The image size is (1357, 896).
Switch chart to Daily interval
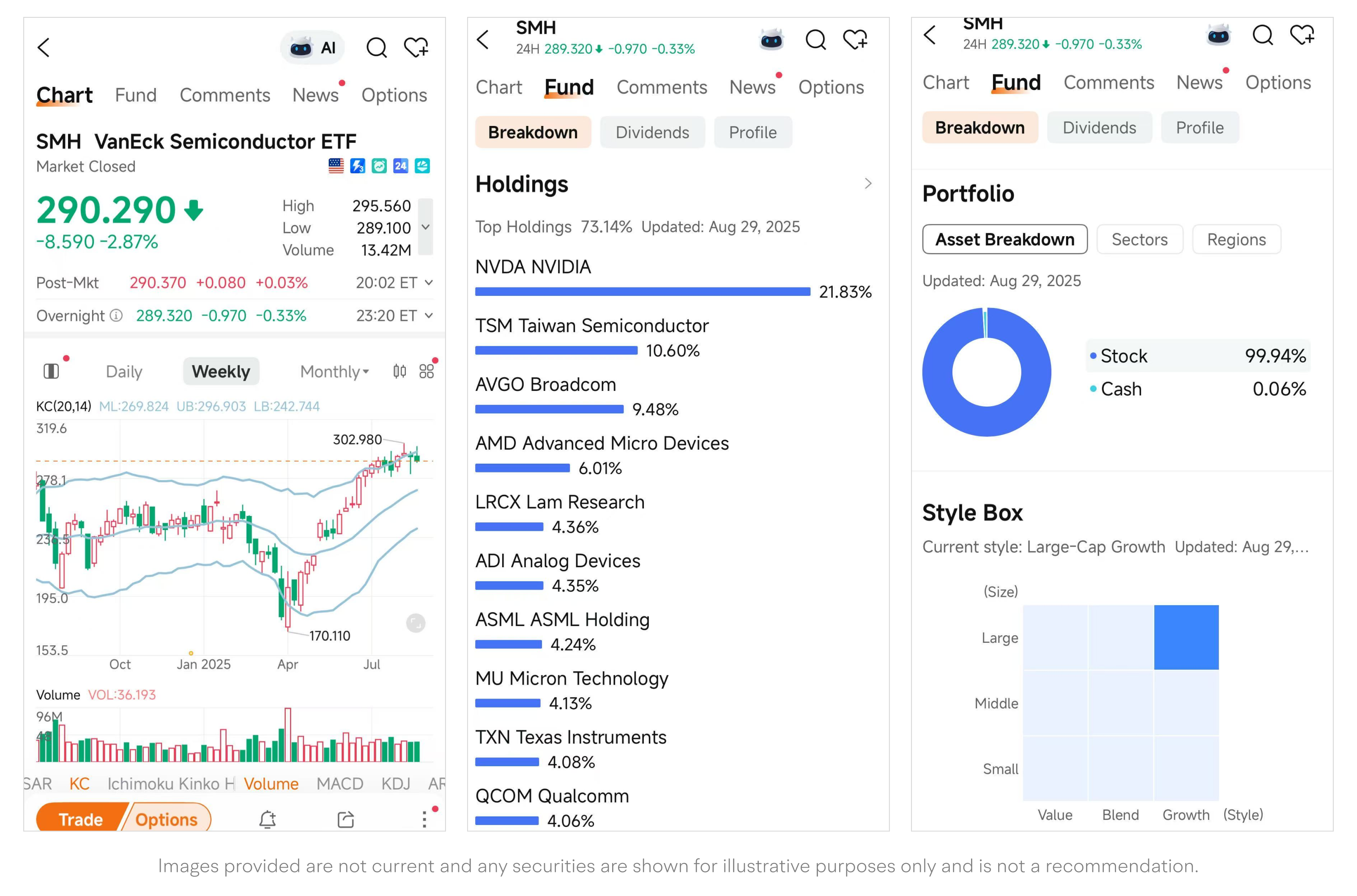click(x=123, y=371)
